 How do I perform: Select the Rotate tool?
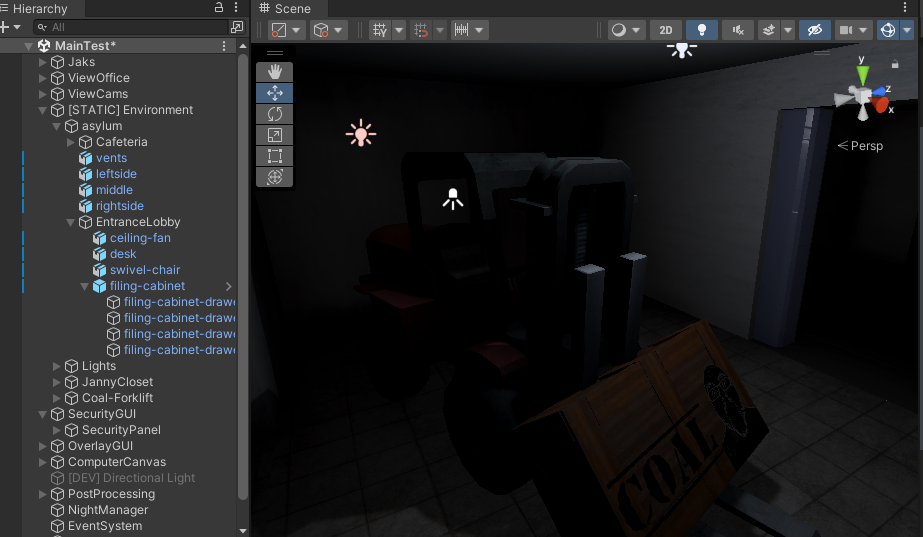click(274, 114)
